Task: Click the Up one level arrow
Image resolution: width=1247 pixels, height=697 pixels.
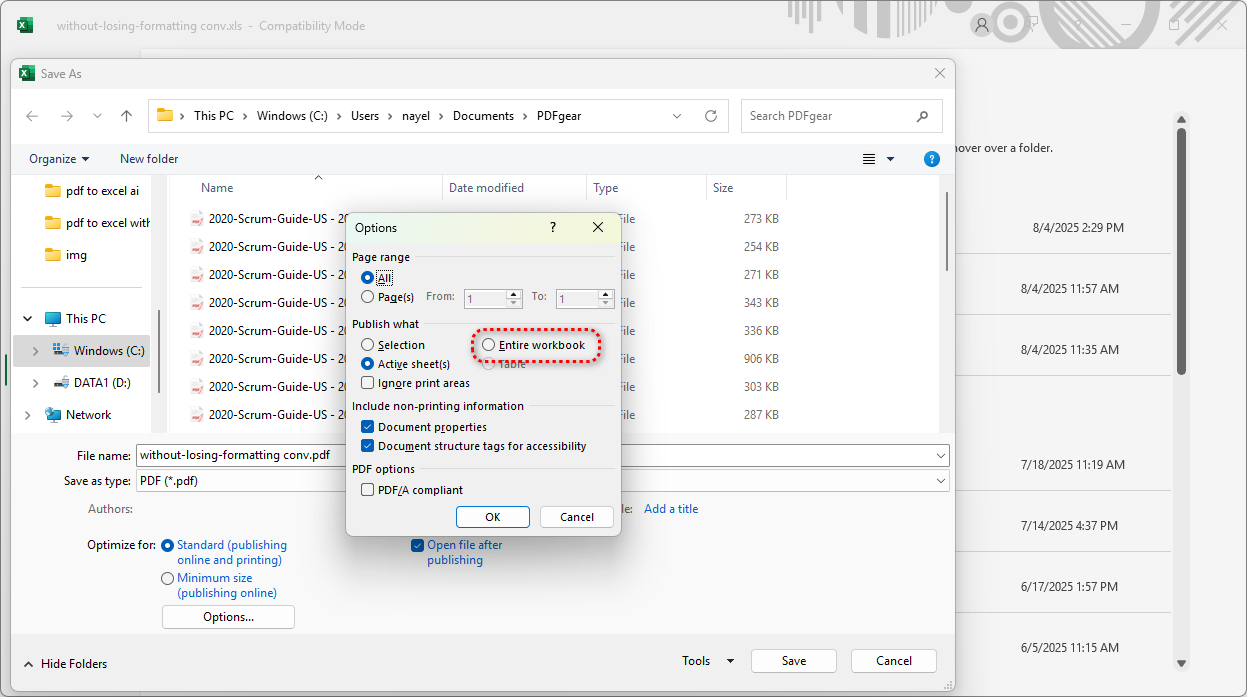Action: pyautogui.click(x=126, y=116)
